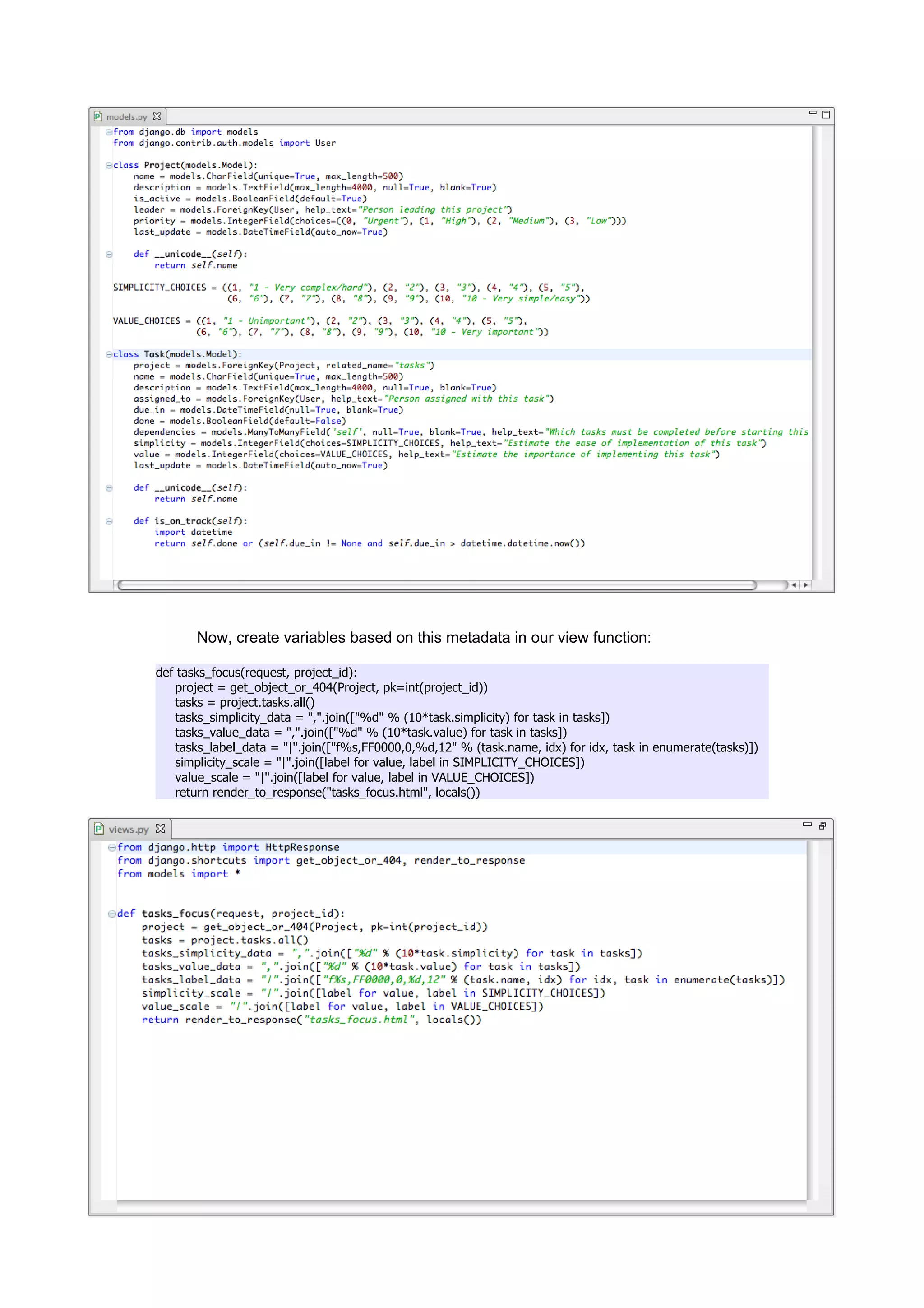
Task: Click 'from django.shortcuts import' line in views.py
Action: click(321, 861)
